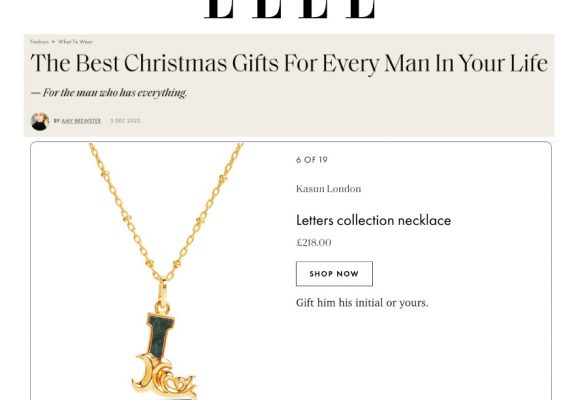
Task: Open the Letters collection necklace title
Action: [x=374, y=221]
